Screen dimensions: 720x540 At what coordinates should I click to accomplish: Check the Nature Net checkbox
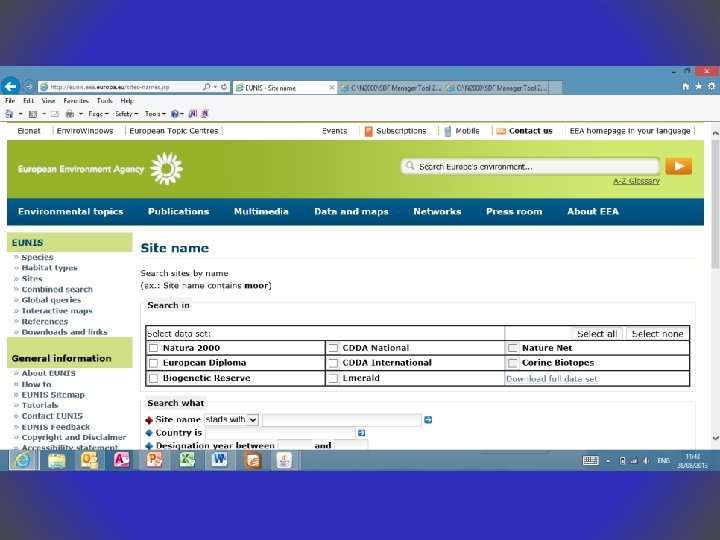pos(512,348)
